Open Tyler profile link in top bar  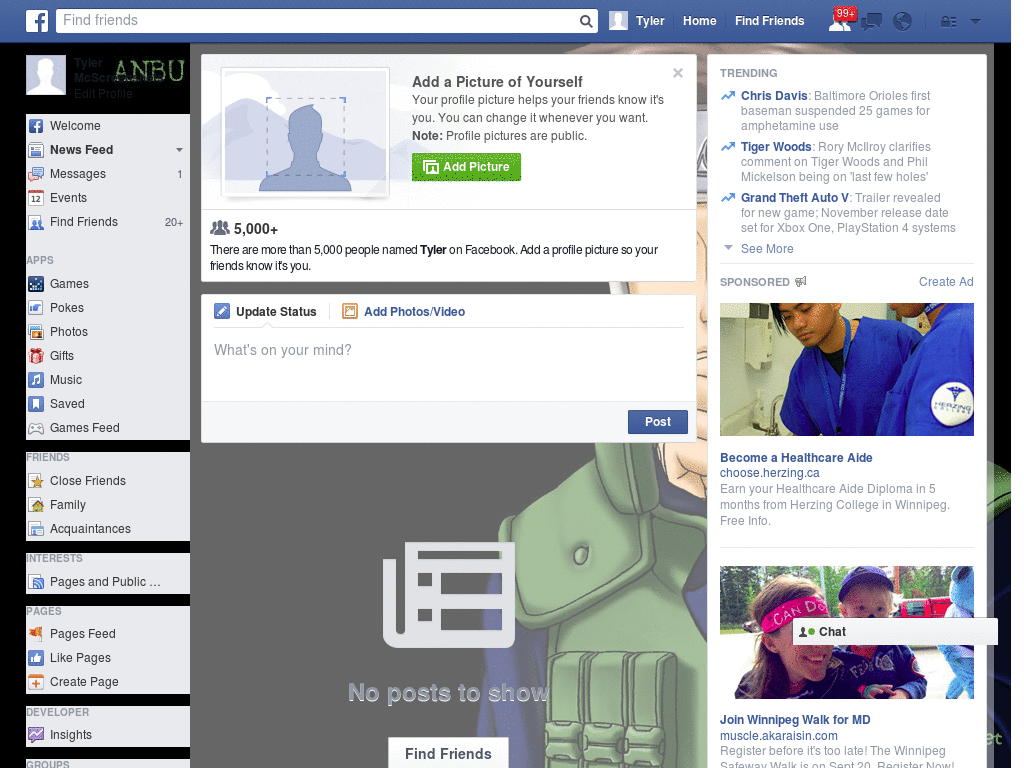(x=650, y=21)
